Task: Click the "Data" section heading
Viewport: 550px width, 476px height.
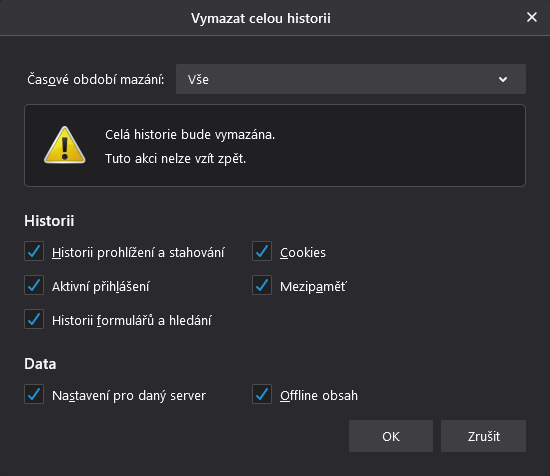Action: coord(40,364)
